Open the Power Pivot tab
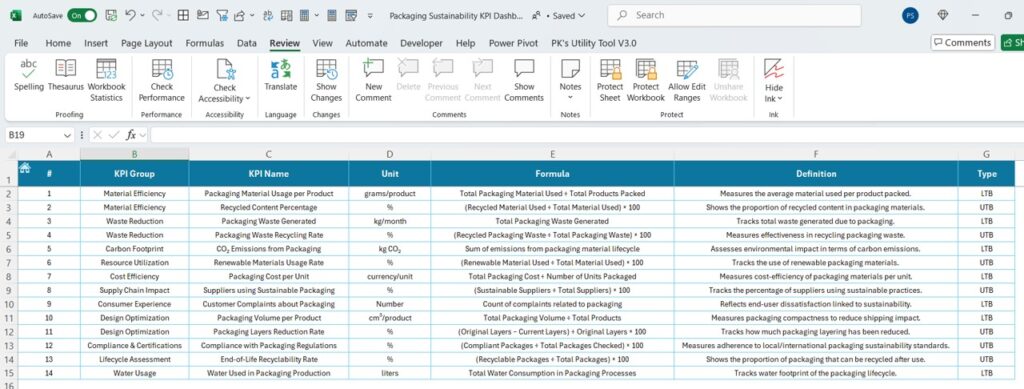The image size is (1024, 389). point(513,43)
